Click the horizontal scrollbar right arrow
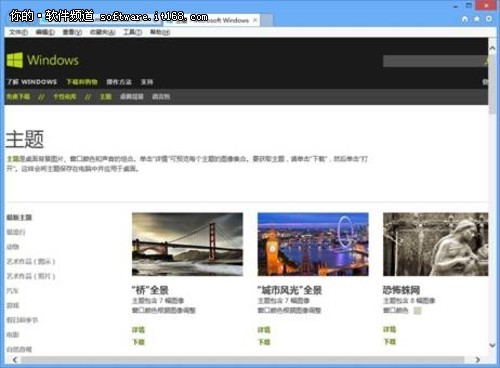The width and height of the screenshot is (500, 368). pyautogui.click(x=477, y=360)
